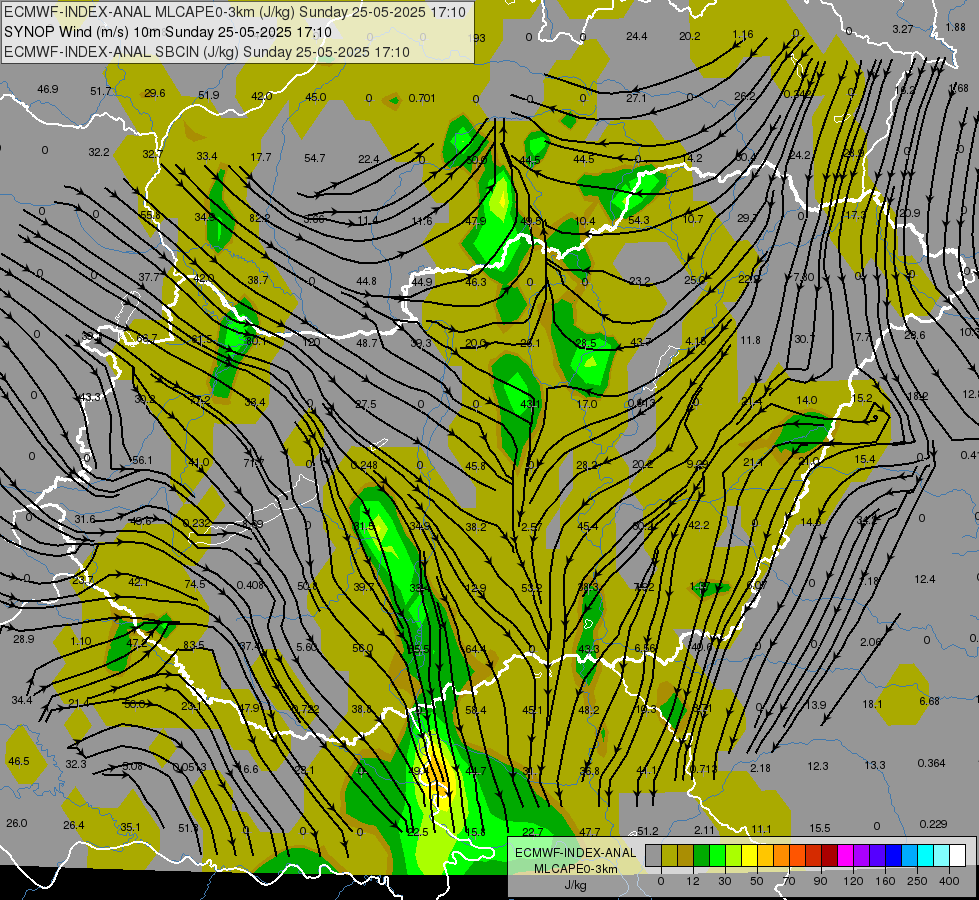Click the pure blue legend swatch
The height and width of the screenshot is (900, 979).
(x=893, y=855)
